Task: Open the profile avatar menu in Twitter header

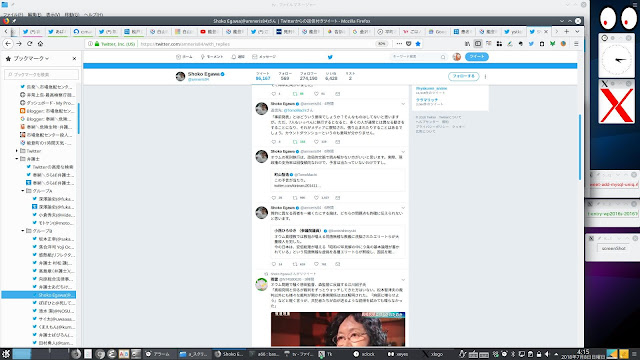Action: (457, 57)
